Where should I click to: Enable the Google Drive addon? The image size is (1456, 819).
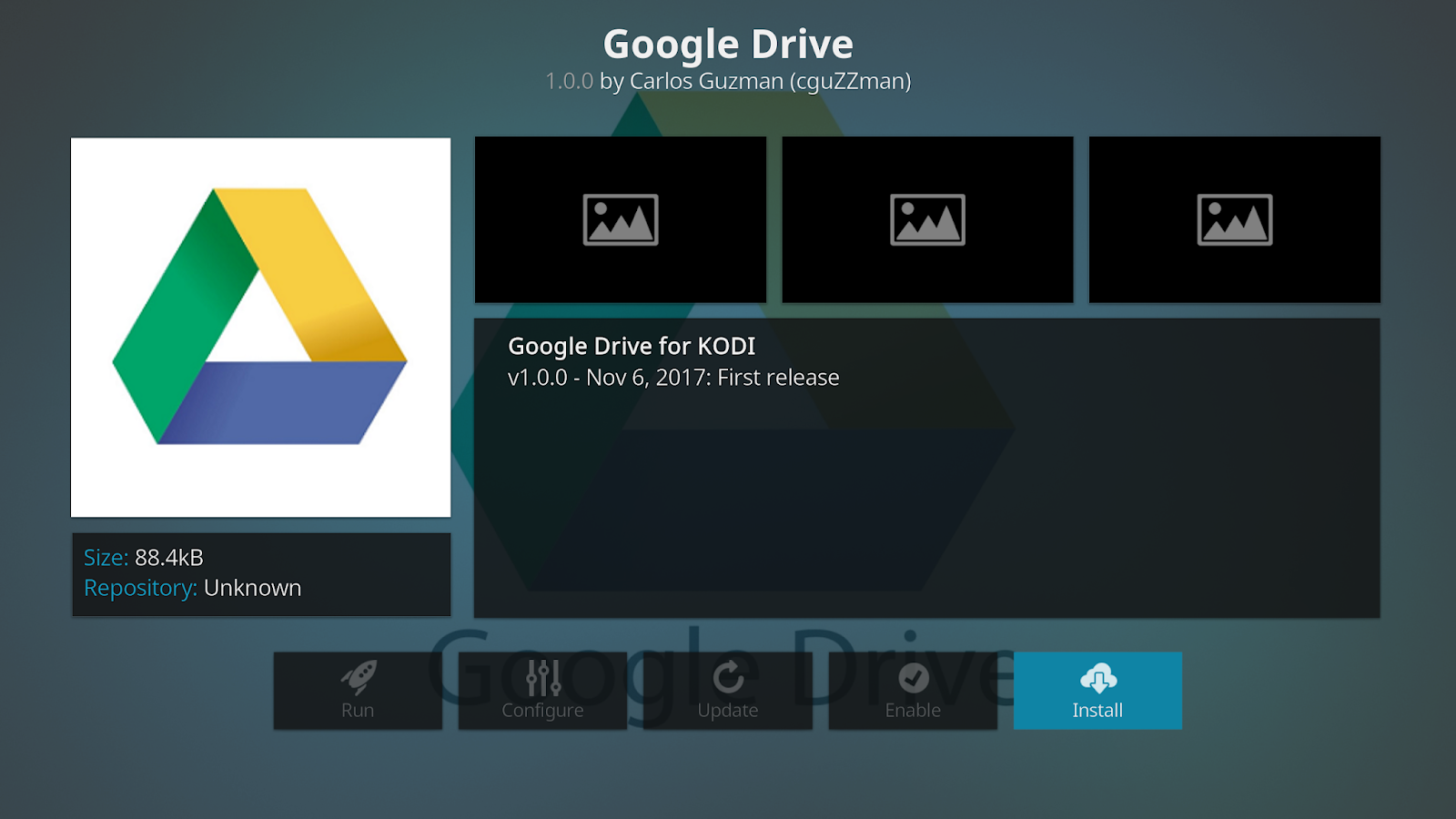pos(913,691)
